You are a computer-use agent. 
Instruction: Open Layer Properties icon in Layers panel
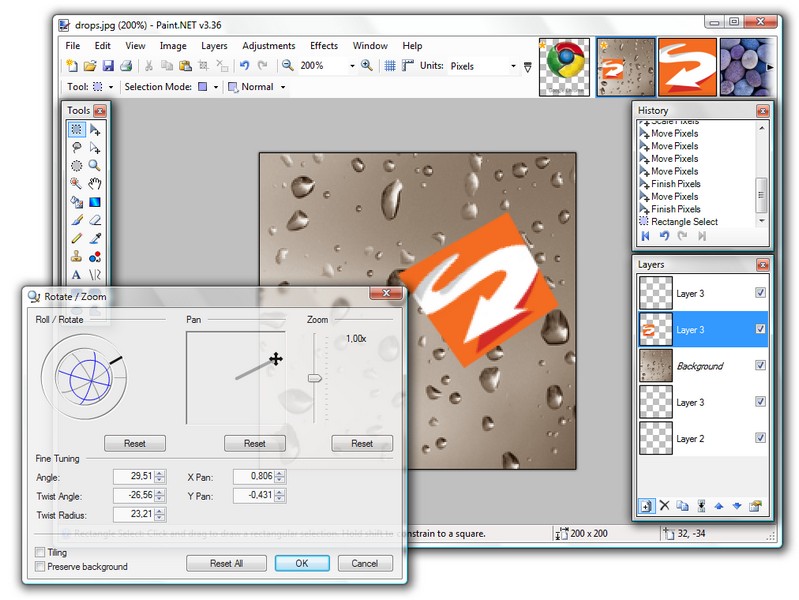(x=755, y=506)
